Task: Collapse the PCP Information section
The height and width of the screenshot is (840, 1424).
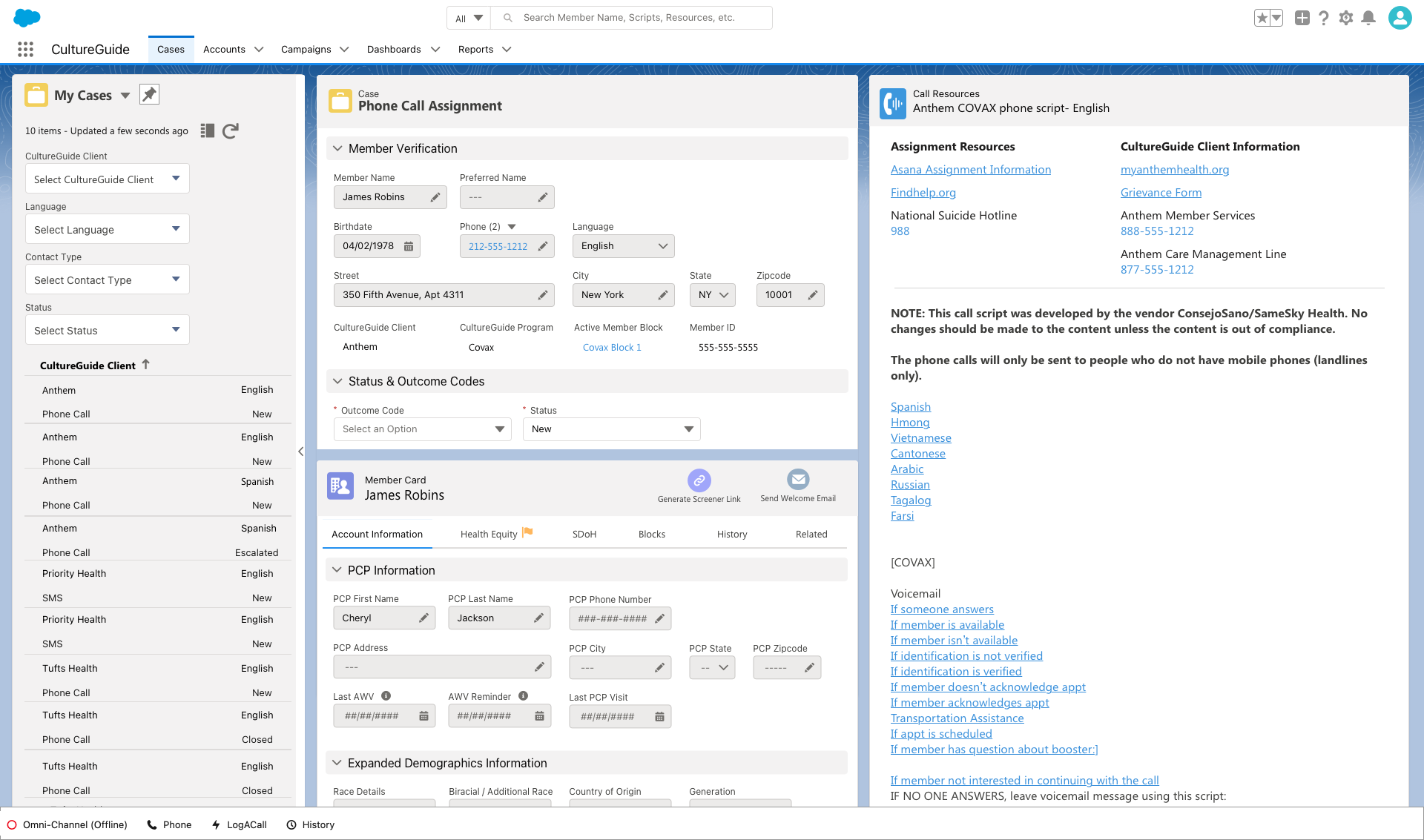Action: tap(337, 570)
